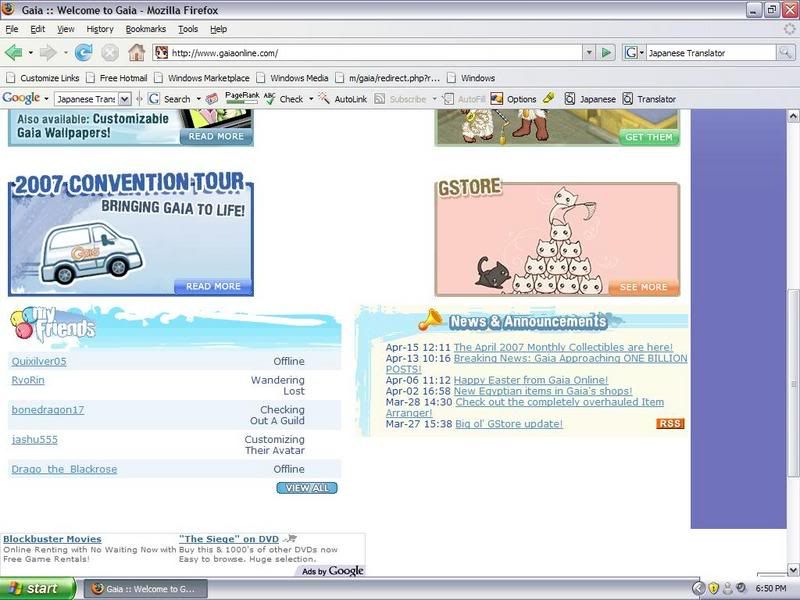Expand the Google toolbar search box dropdown
This screenshot has height=600, width=800.
pyautogui.click(x=125, y=99)
